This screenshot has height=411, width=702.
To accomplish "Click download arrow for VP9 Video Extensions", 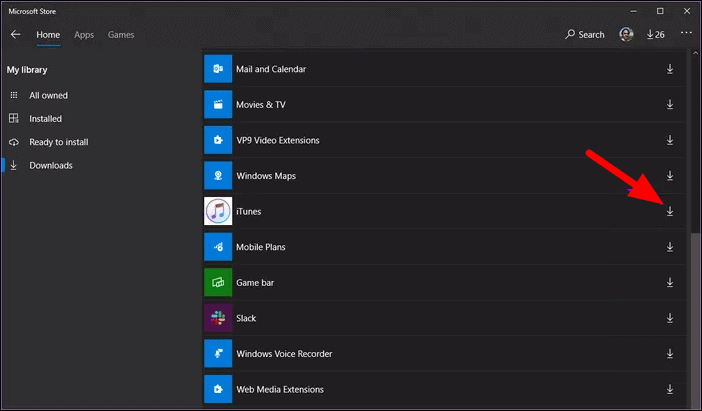I will (x=670, y=140).
